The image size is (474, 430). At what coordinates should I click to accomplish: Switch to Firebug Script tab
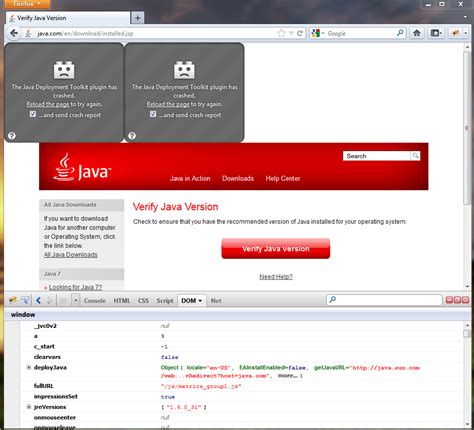(x=165, y=301)
